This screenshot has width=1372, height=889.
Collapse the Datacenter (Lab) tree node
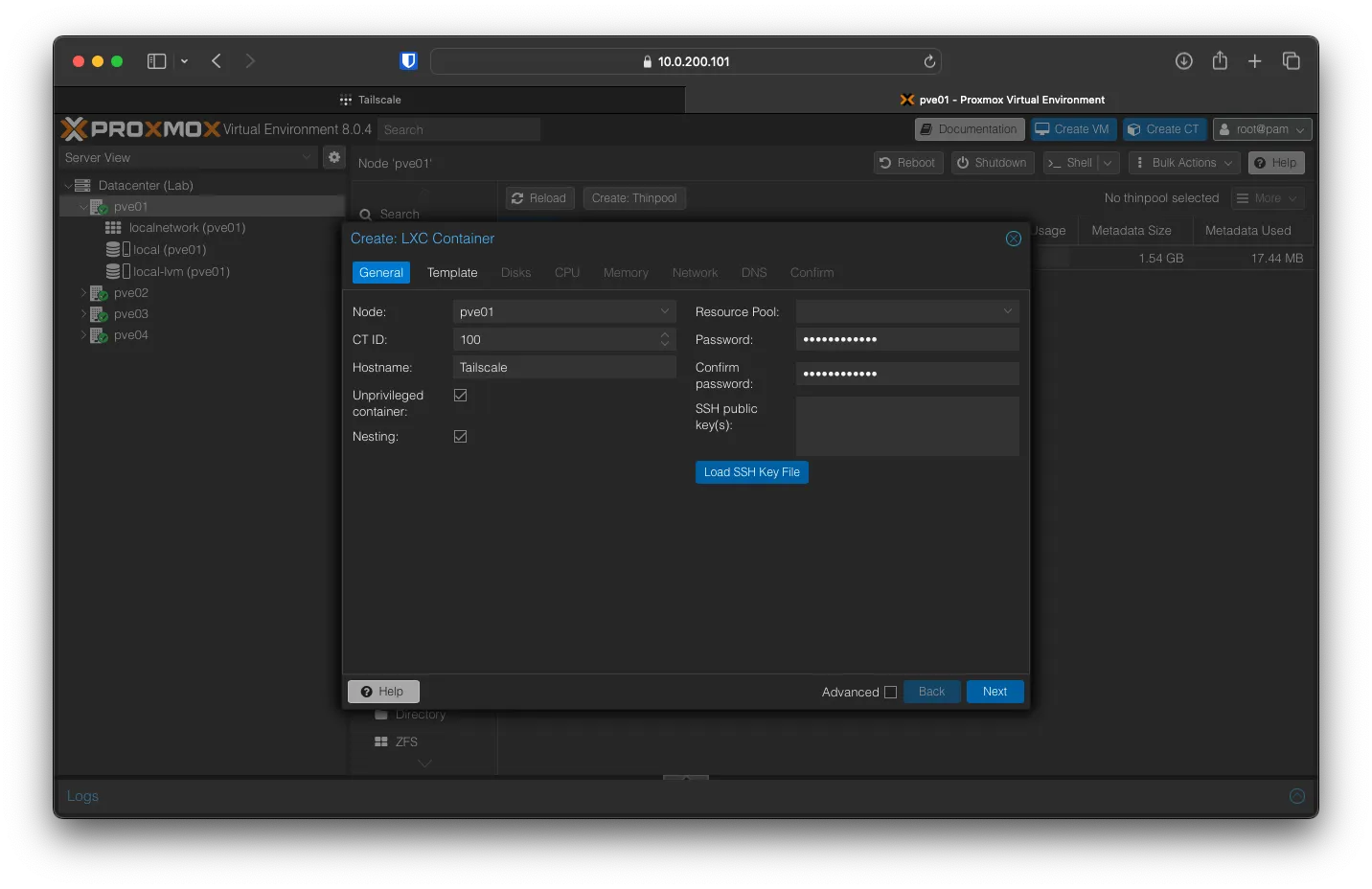coord(68,185)
